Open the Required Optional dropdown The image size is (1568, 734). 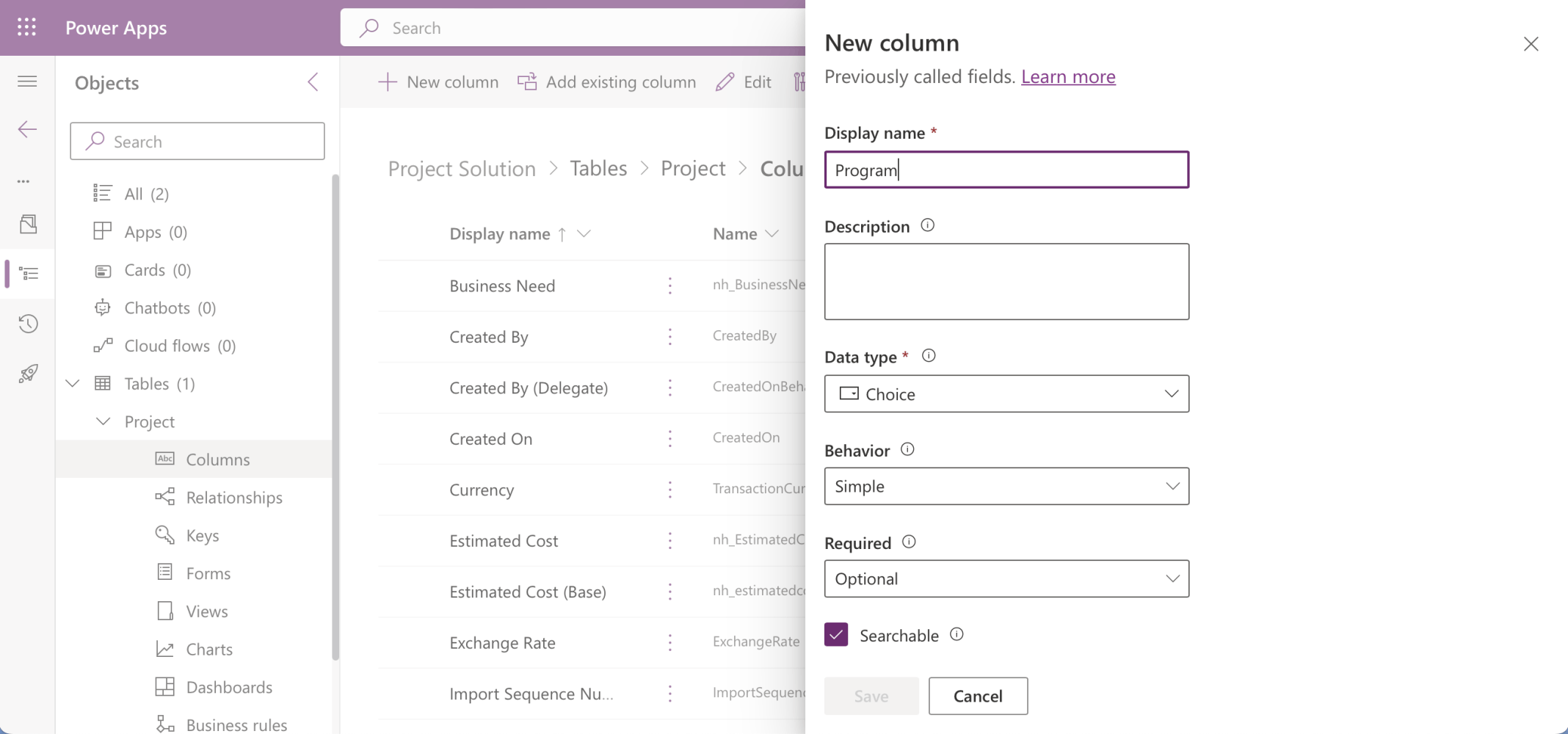1006,578
